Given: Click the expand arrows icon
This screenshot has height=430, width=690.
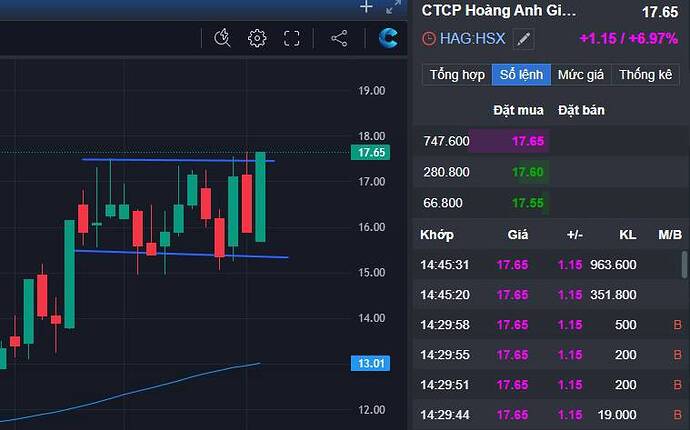Looking at the screenshot, I should coord(393,7).
